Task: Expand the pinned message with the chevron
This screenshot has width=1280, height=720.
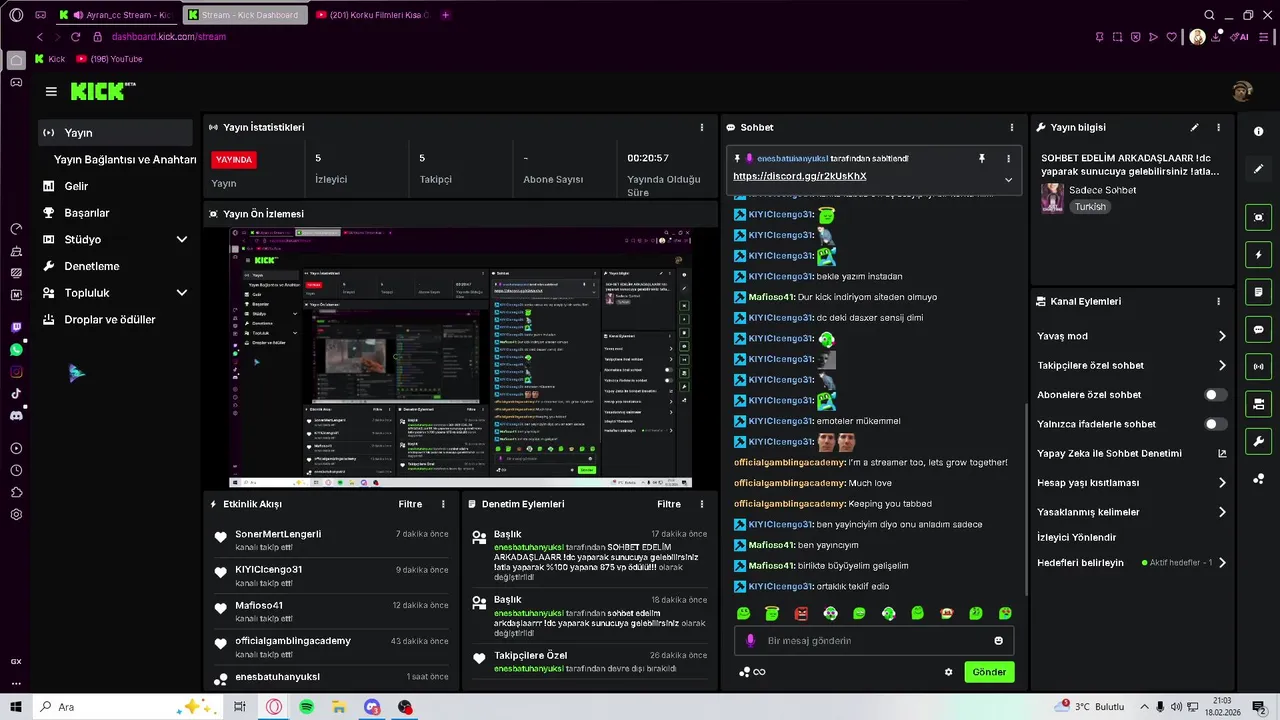Action: [1008, 180]
